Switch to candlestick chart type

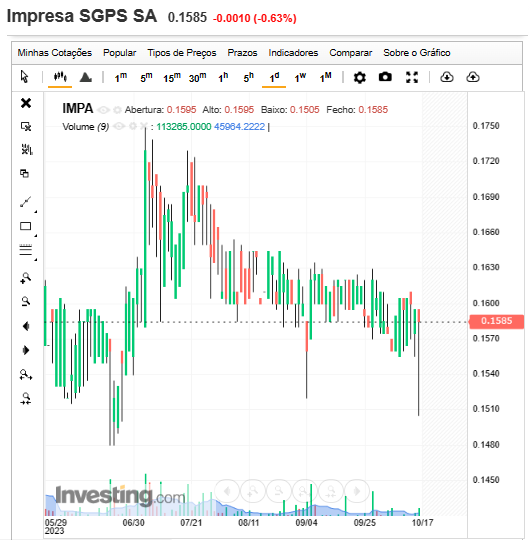60,76
